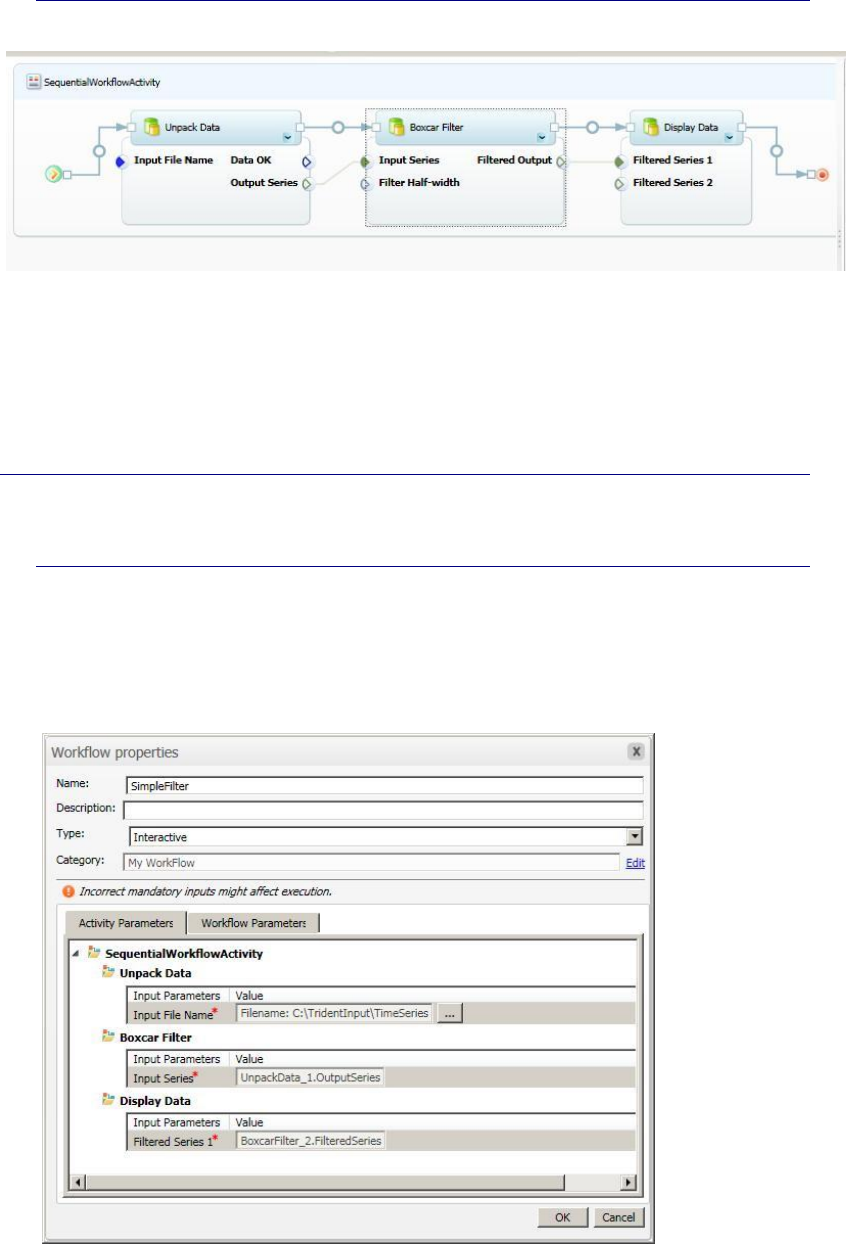846x1244 pixels.
Task: Click the Filtered Series 1 value field
Action: tap(310, 1140)
